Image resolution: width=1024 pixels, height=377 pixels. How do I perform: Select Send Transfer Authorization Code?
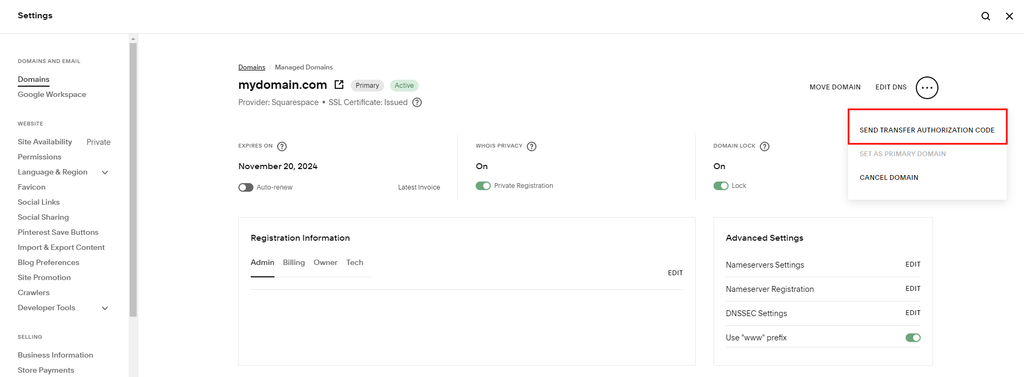(927, 130)
